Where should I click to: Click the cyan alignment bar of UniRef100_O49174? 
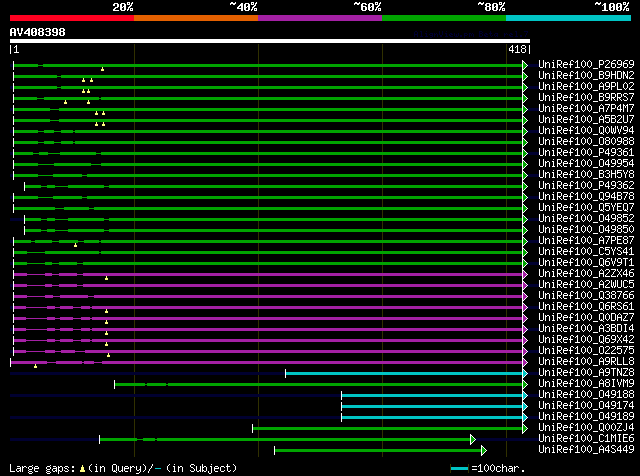[432, 407]
